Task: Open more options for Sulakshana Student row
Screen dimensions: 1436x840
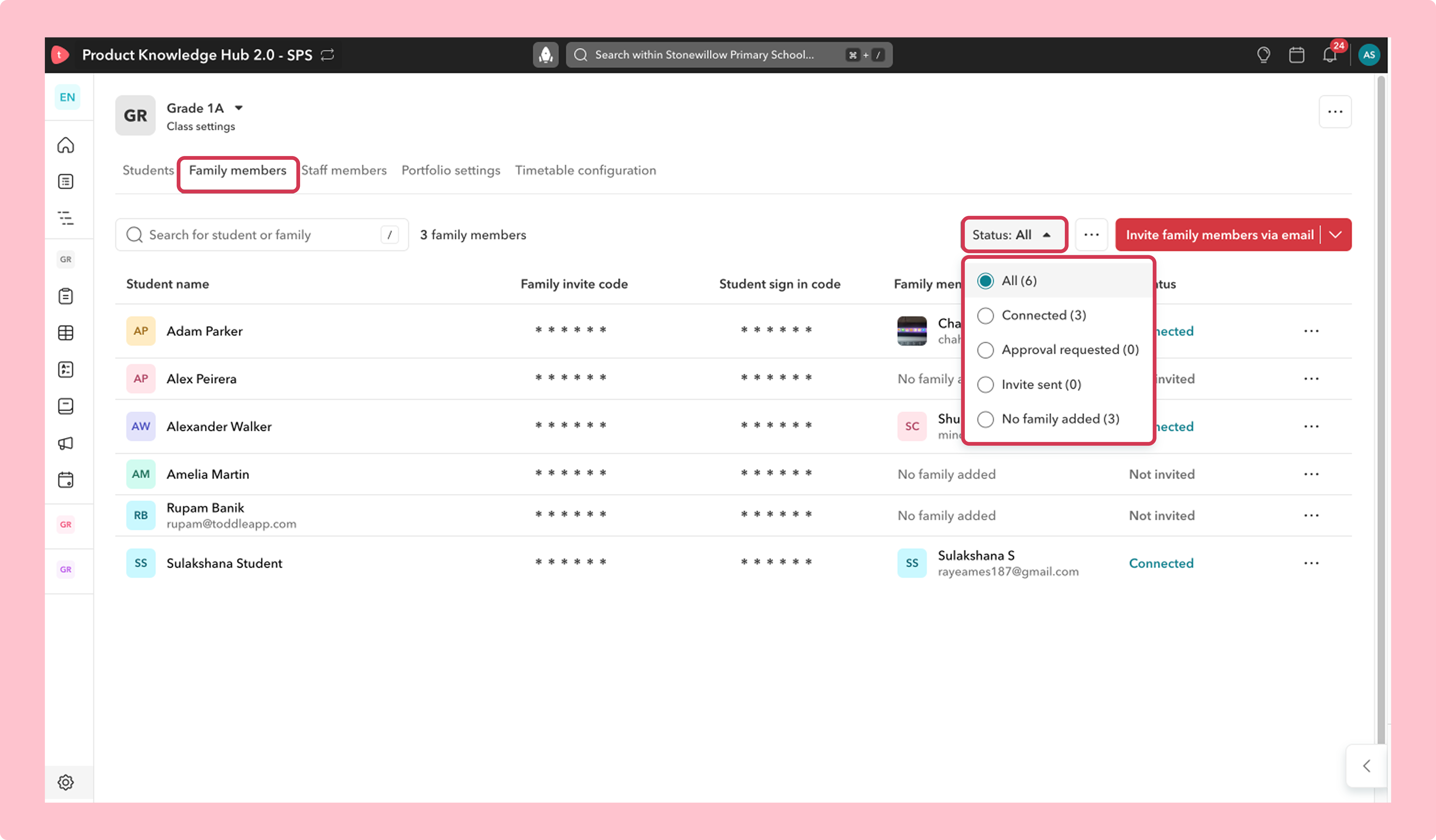Action: pos(1311,563)
